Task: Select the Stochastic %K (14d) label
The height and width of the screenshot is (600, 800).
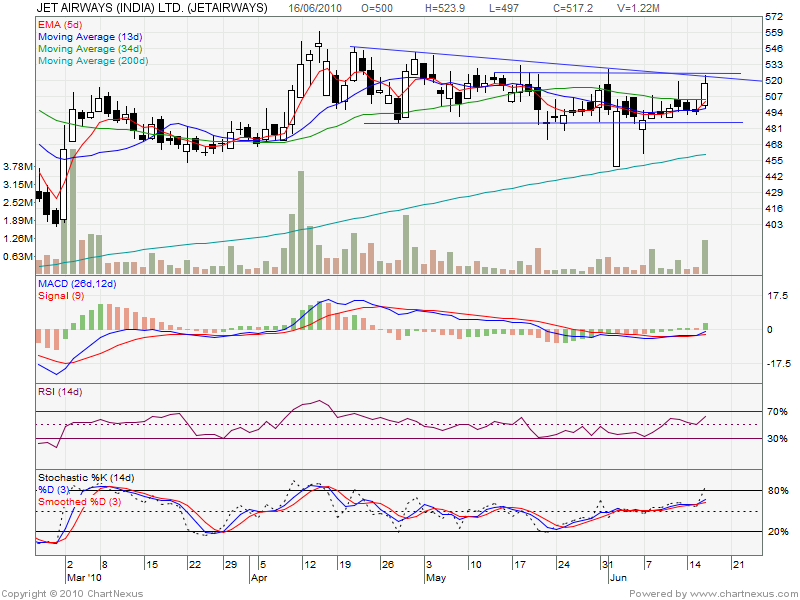Action: point(85,477)
